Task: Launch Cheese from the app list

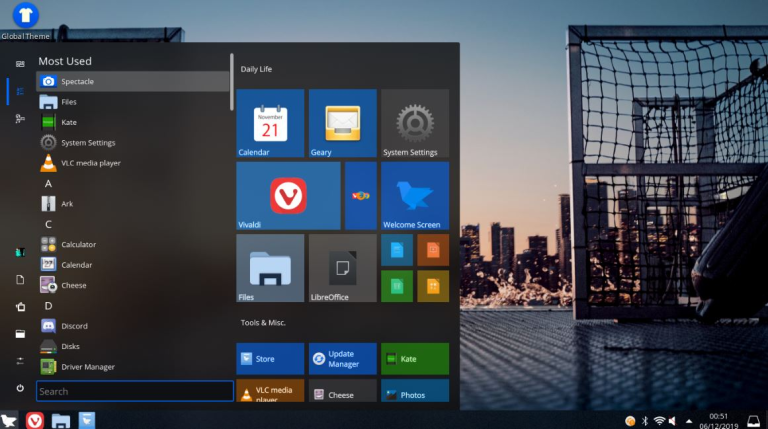Action: 133,285
